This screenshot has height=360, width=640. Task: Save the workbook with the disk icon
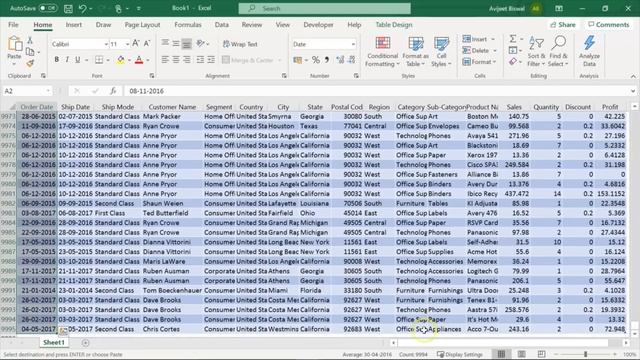pyautogui.click(x=68, y=8)
